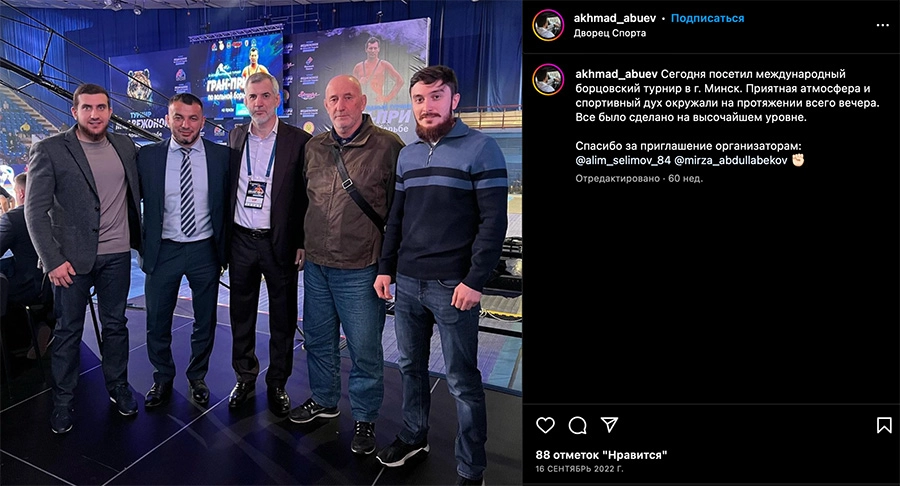The width and height of the screenshot is (900, 486).
Task: Click the group photo of five men
Action: 261,243
